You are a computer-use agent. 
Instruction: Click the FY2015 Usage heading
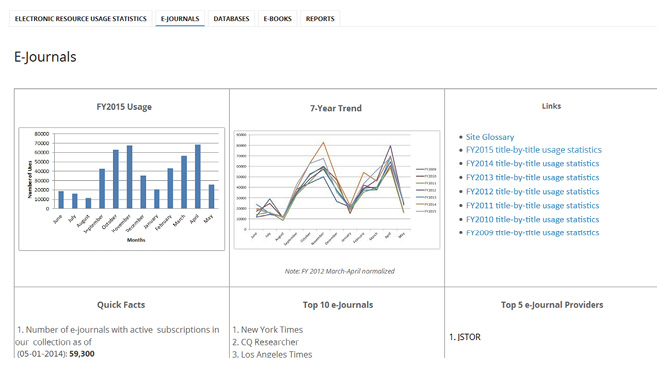(x=124, y=107)
